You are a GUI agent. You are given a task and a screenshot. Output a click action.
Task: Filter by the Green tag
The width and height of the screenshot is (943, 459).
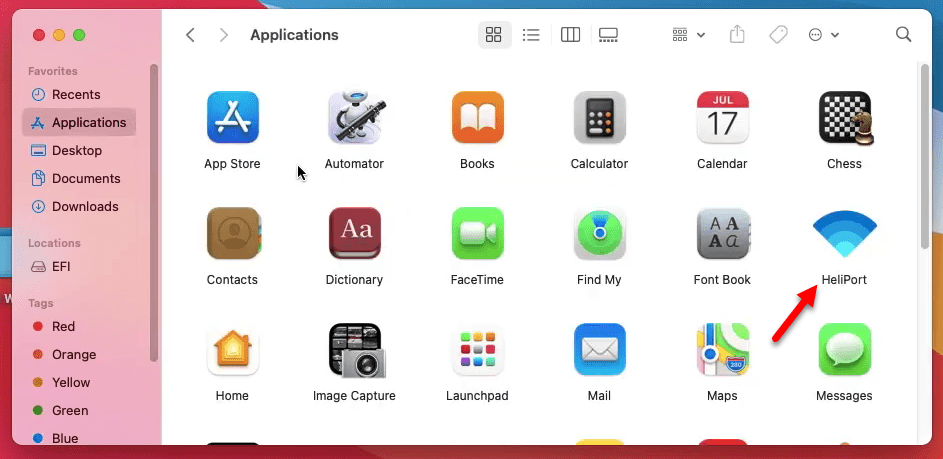pyautogui.click(x=79, y=410)
